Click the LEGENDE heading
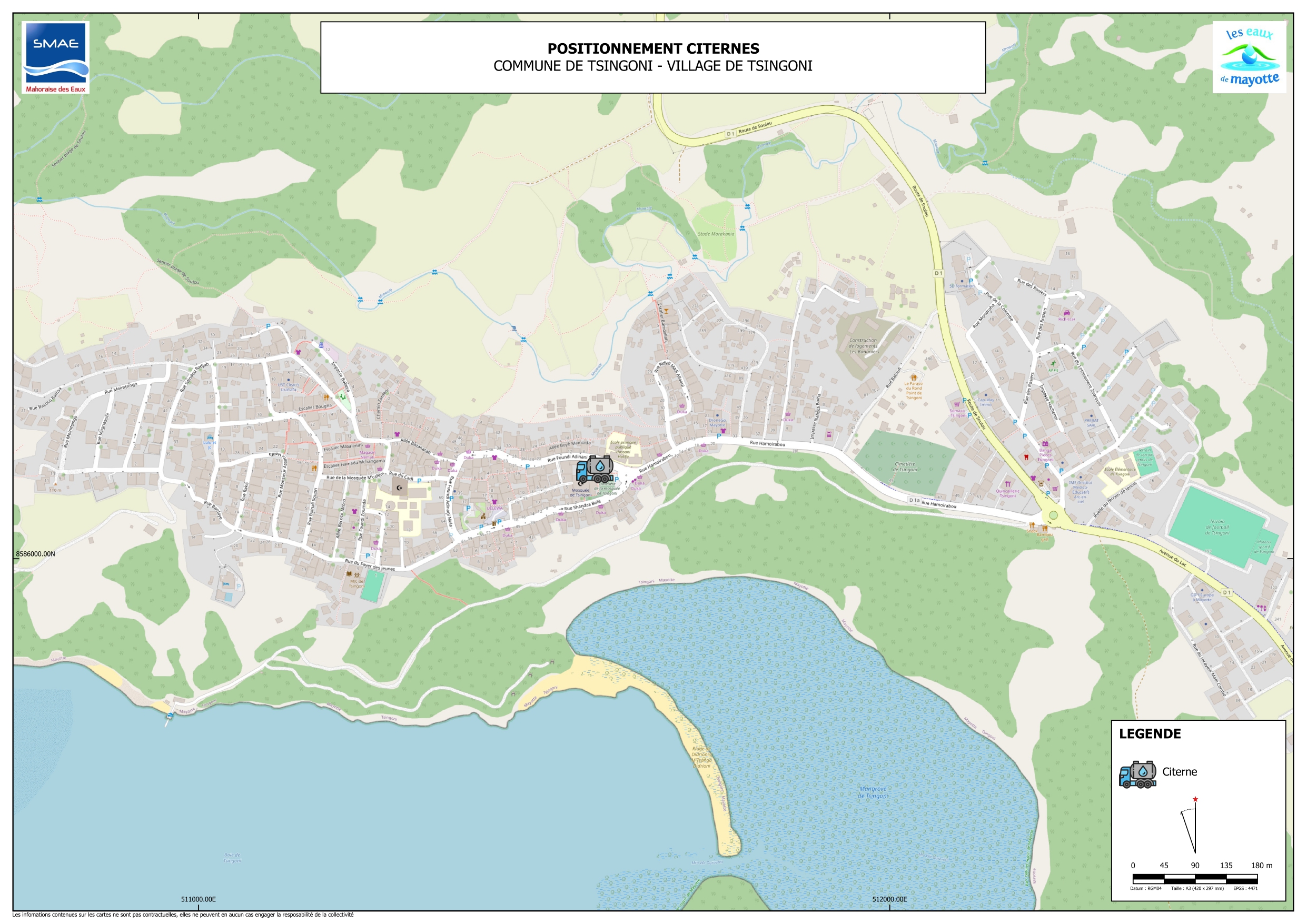 tap(1150, 733)
